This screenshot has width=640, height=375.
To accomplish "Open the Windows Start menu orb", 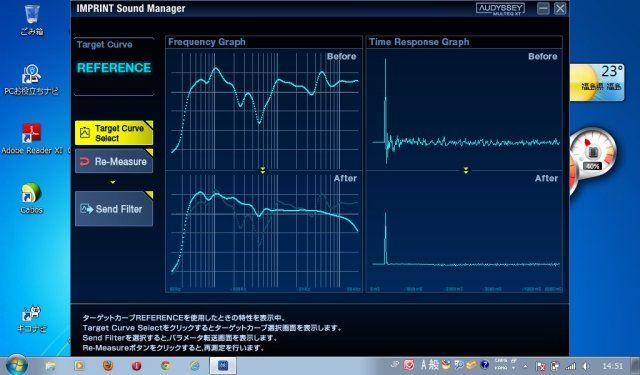I will [16, 365].
